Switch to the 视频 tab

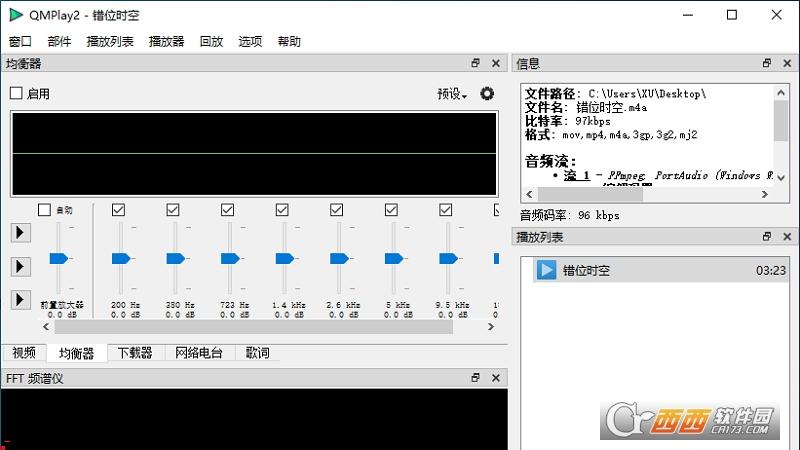(x=24, y=353)
